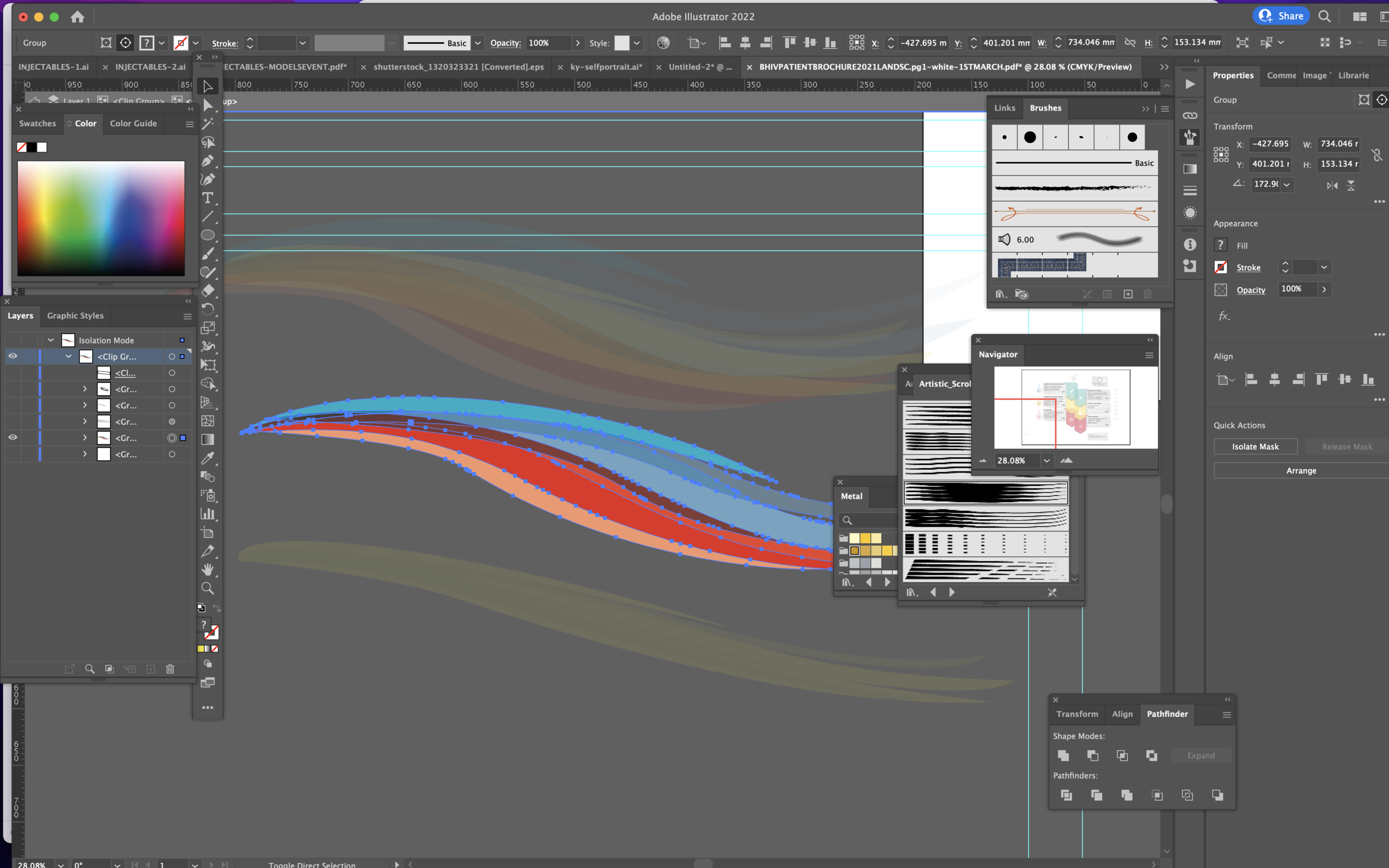Click the white swatch in Color panel
This screenshot has height=868, width=1389.
(42, 148)
